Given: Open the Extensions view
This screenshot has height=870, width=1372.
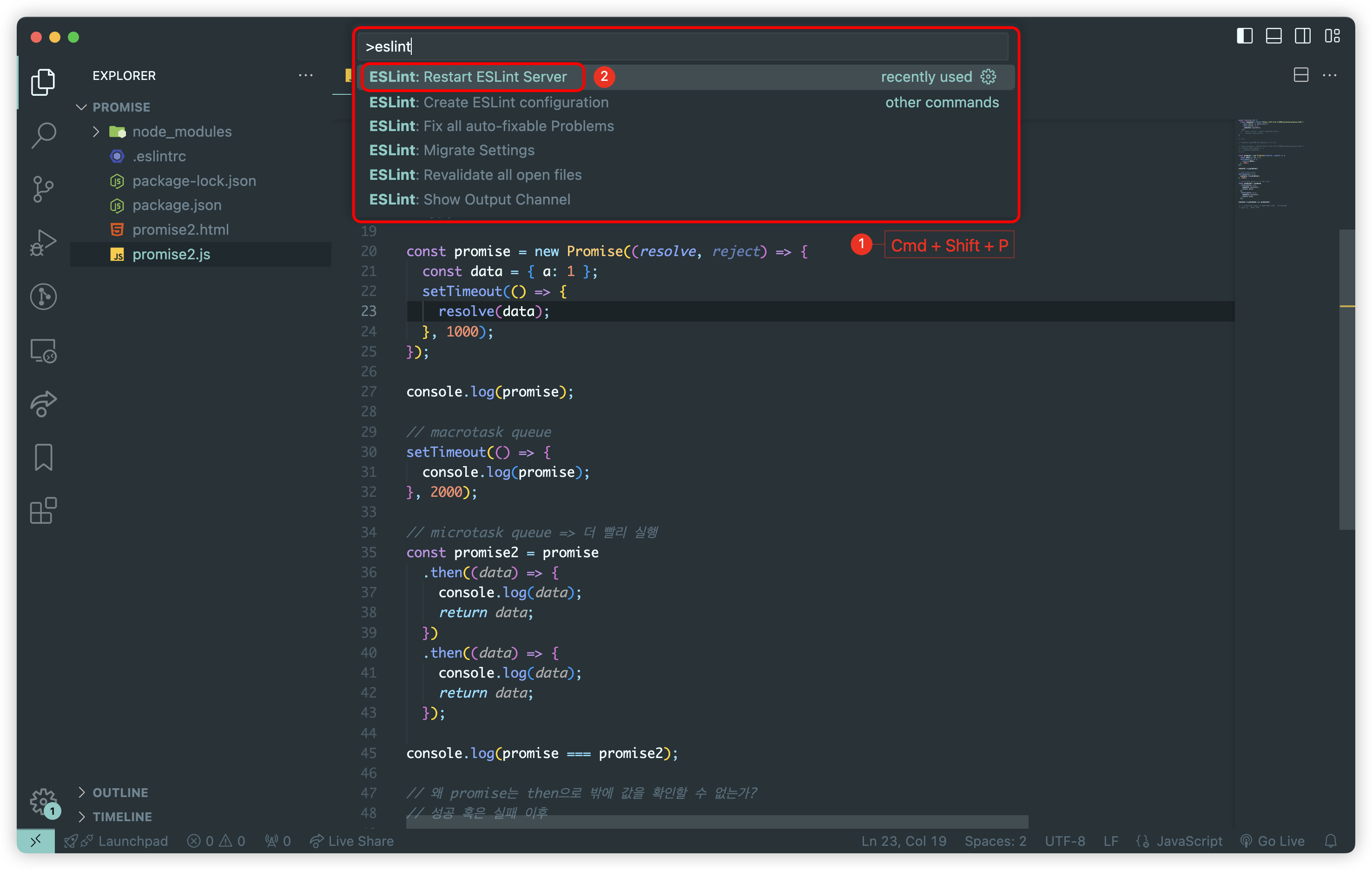Looking at the screenshot, I should [x=43, y=510].
